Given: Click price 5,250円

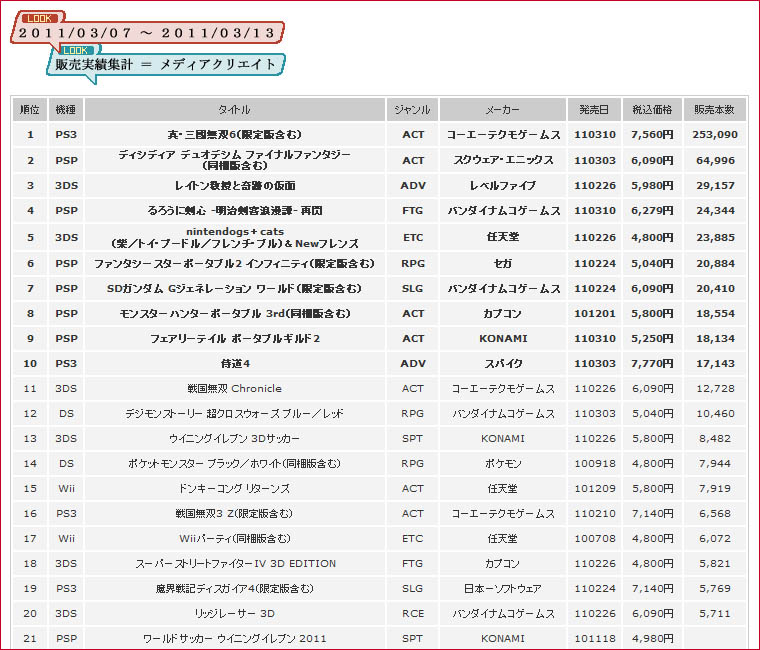Looking at the screenshot, I should click(652, 338).
